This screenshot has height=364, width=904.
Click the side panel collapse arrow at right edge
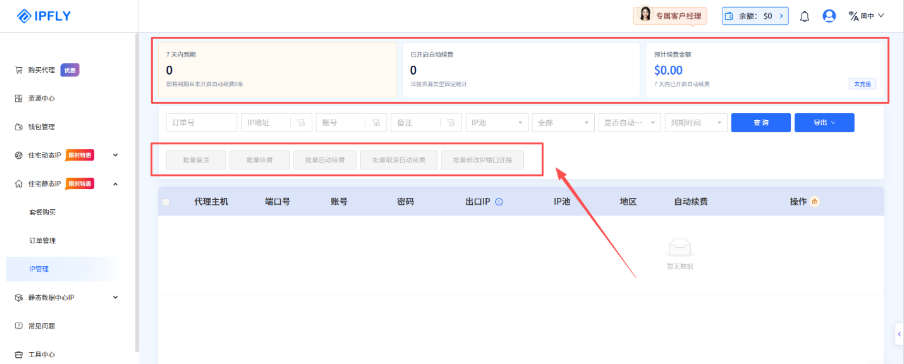click(x=899, y=334)
